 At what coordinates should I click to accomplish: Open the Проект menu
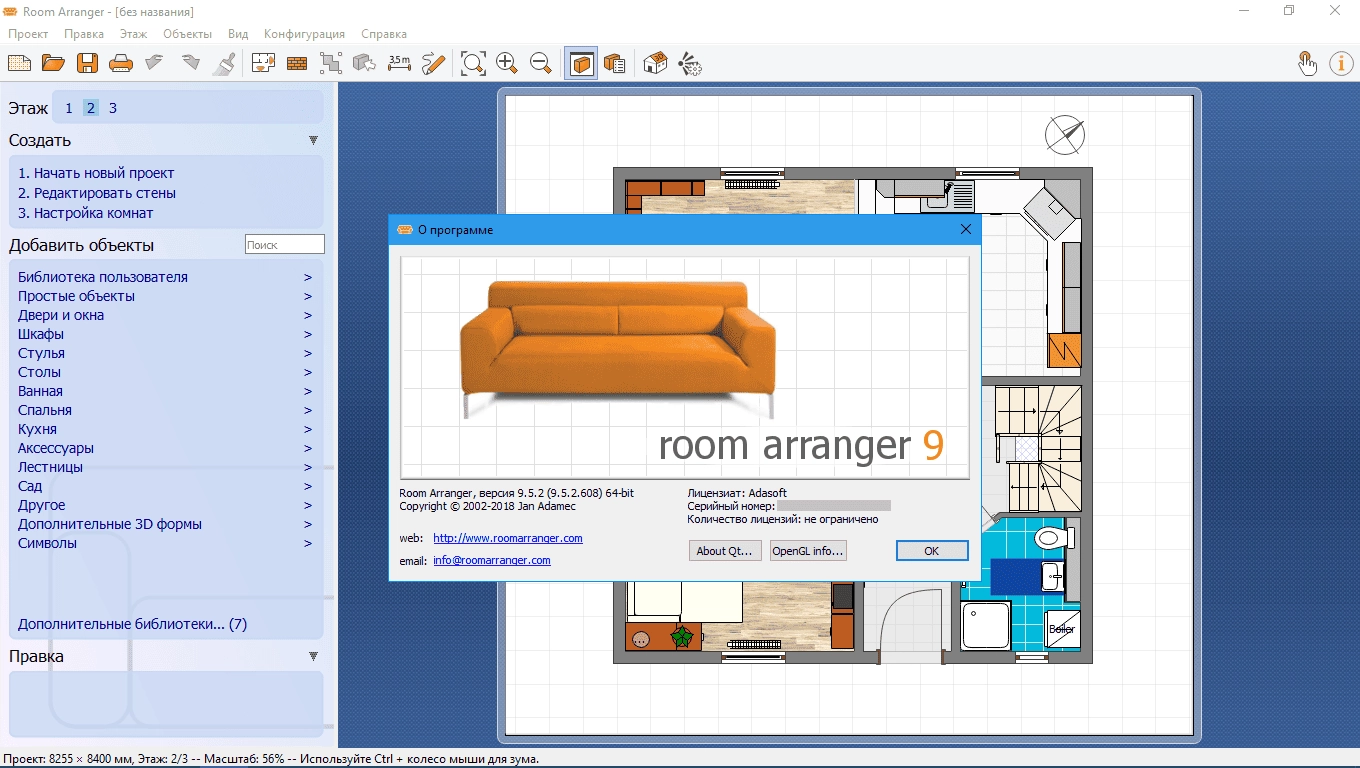[28, 34]
